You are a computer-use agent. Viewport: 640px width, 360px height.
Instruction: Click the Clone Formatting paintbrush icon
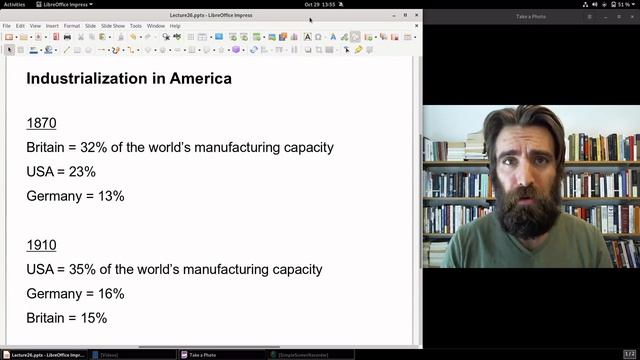(121, 37)
